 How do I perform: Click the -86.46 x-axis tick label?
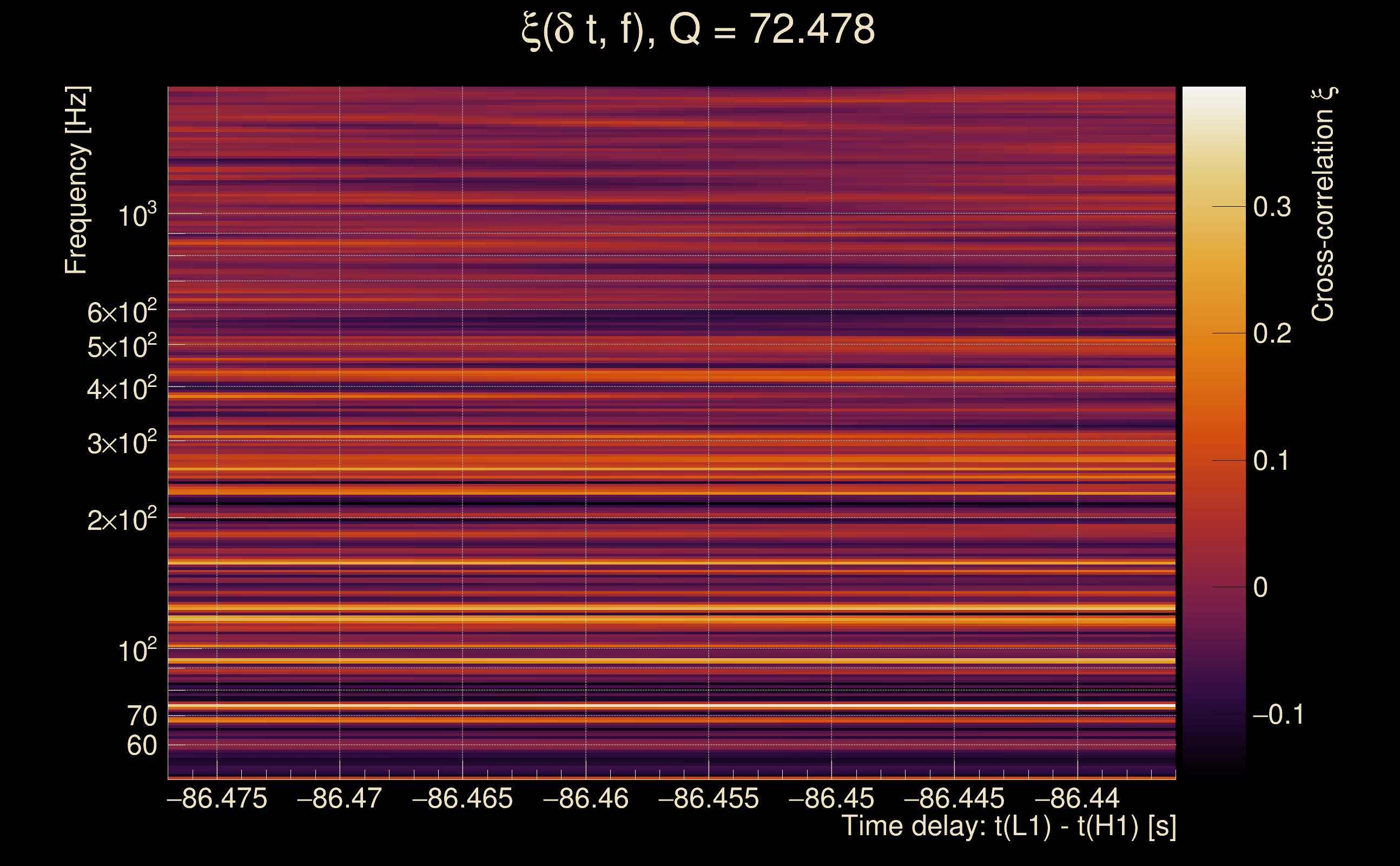point(585,798)
